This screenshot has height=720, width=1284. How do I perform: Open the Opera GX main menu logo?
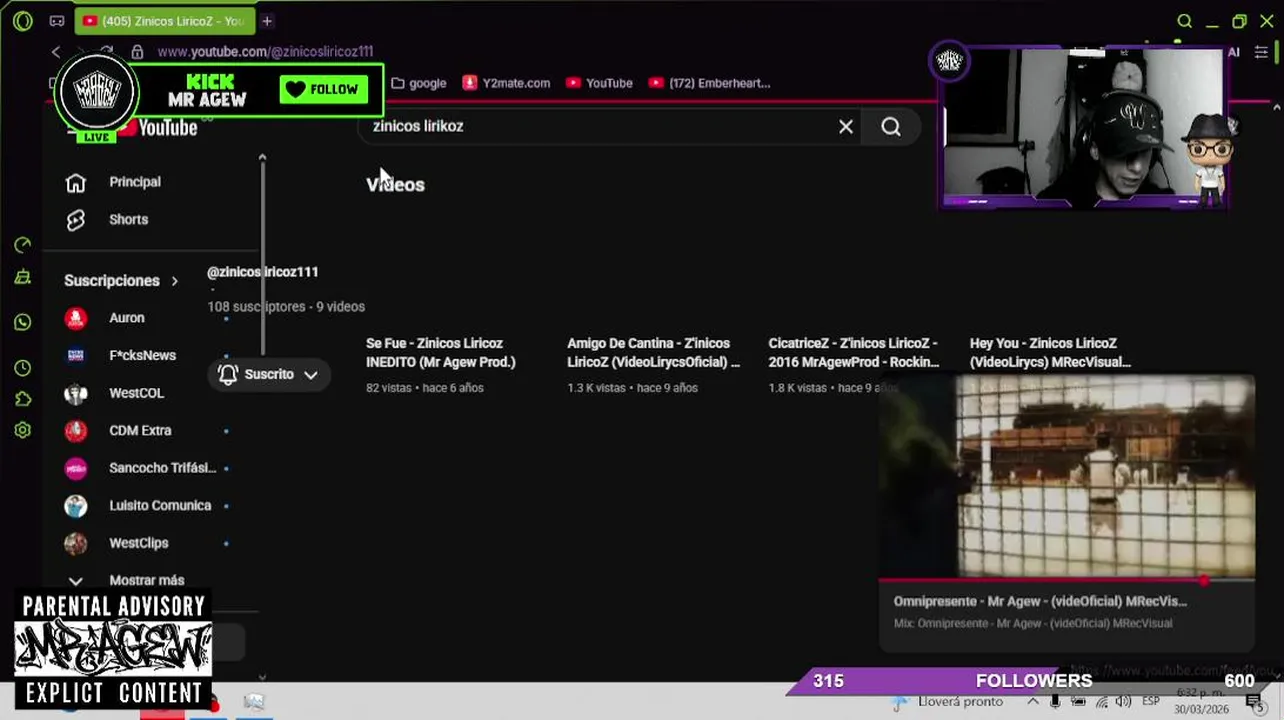(22, 21)
